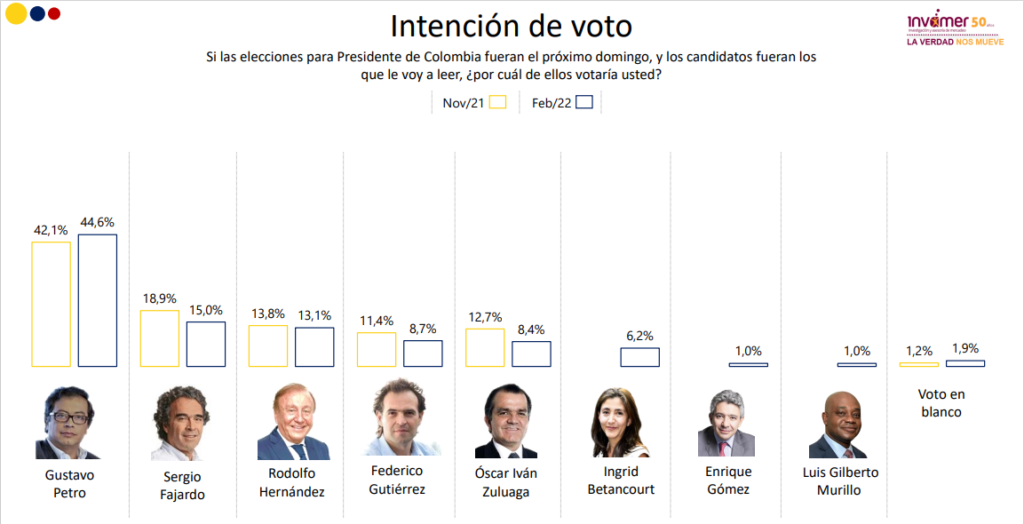
Task: Select Federico Gutiérrez's photo
Action: [401, 418]
